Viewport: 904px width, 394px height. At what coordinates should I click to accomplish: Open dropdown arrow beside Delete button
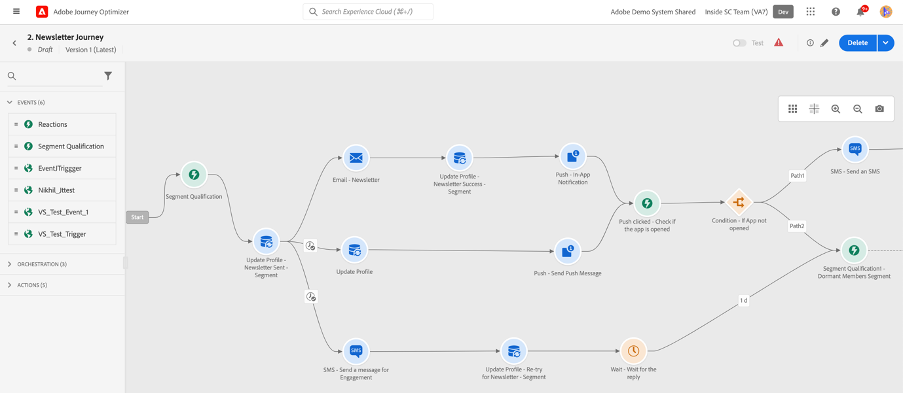pyautogui.click(x=886, y=43)
